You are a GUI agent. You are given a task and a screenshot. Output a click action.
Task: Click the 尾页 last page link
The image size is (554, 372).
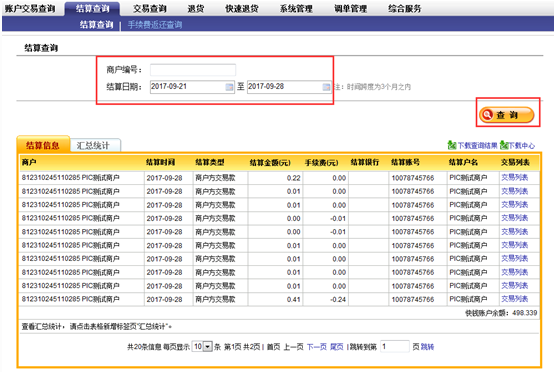point(337,347)
